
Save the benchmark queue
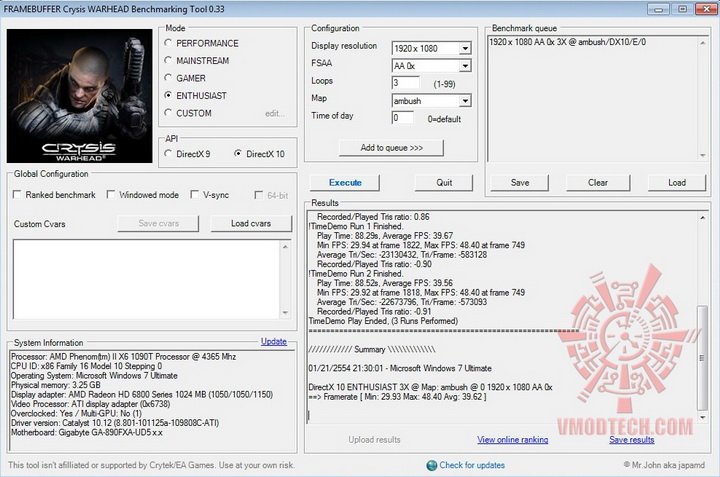tap(519, 183)
